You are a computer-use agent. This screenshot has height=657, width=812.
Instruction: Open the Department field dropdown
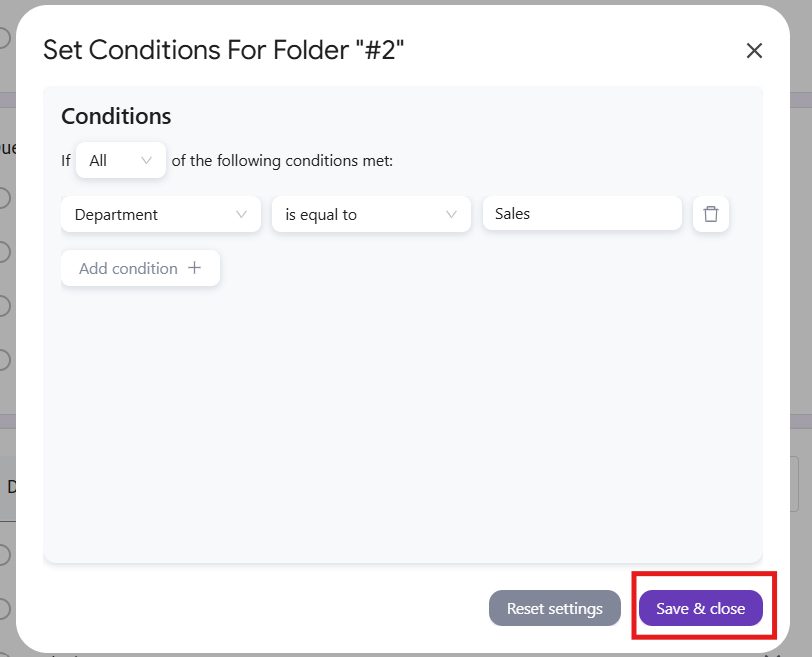click(x=160, y=214)
